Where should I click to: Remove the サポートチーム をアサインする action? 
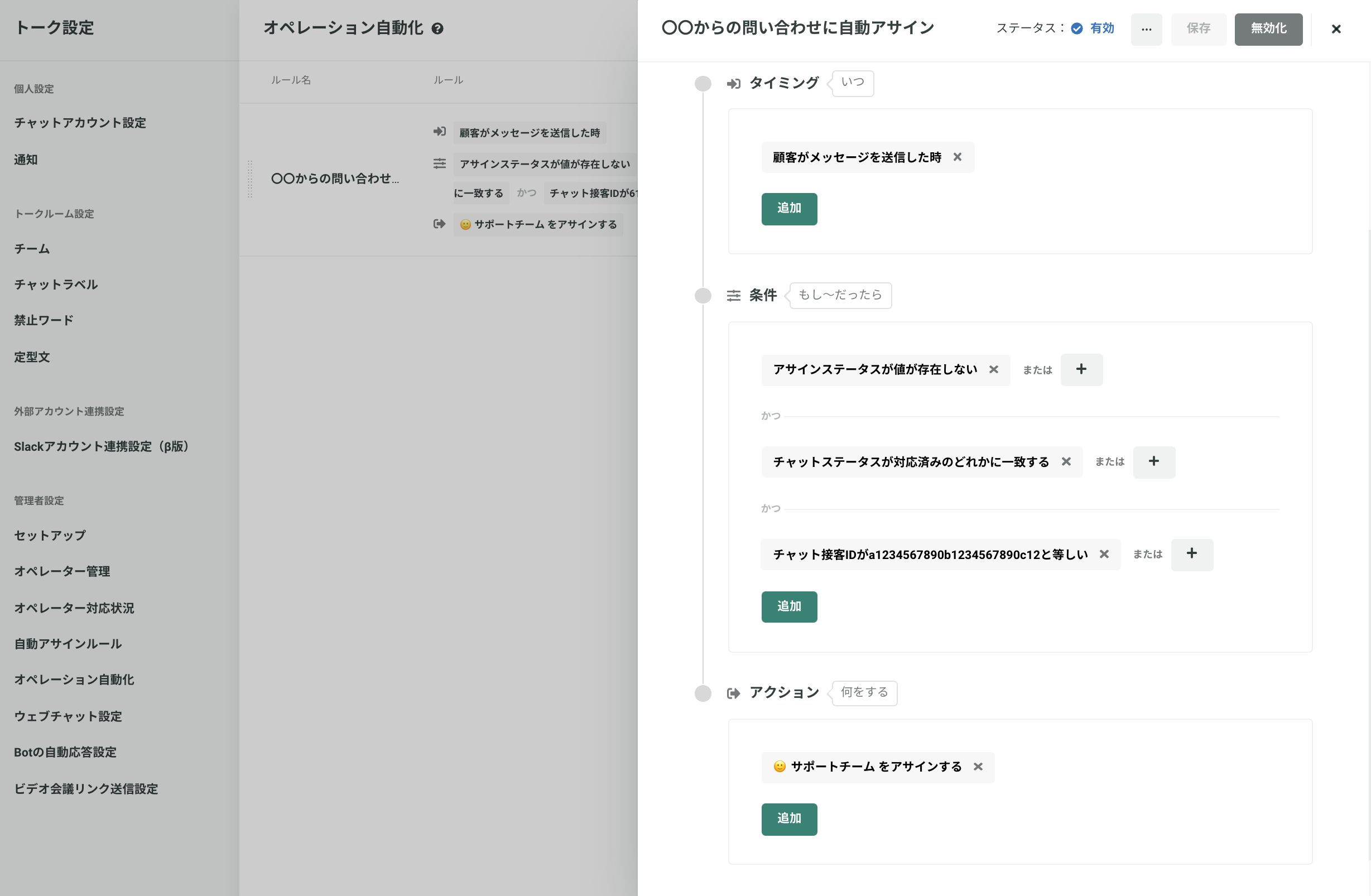coord(978,767)
